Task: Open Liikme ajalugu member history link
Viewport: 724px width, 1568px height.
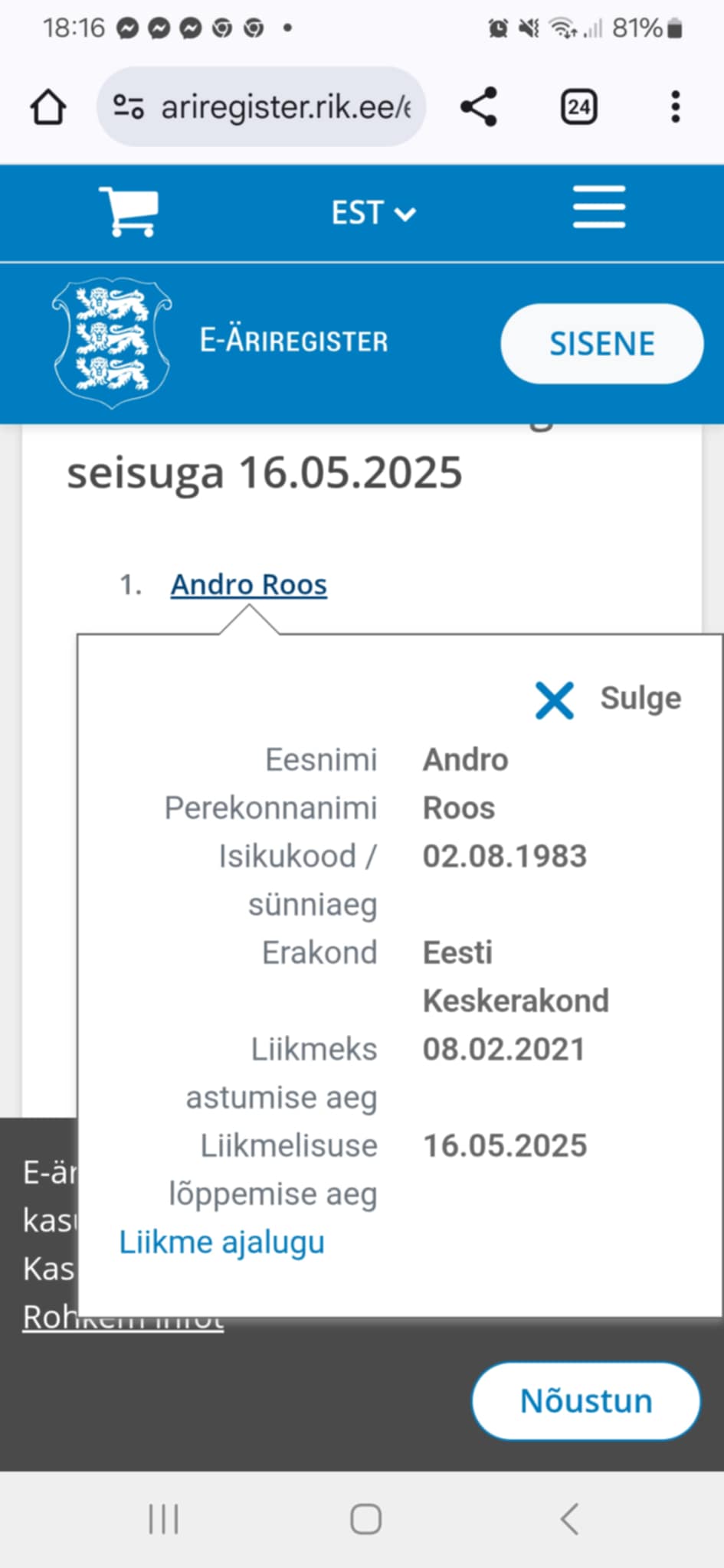Action: pyautogui.click(x=222, y=1242)
